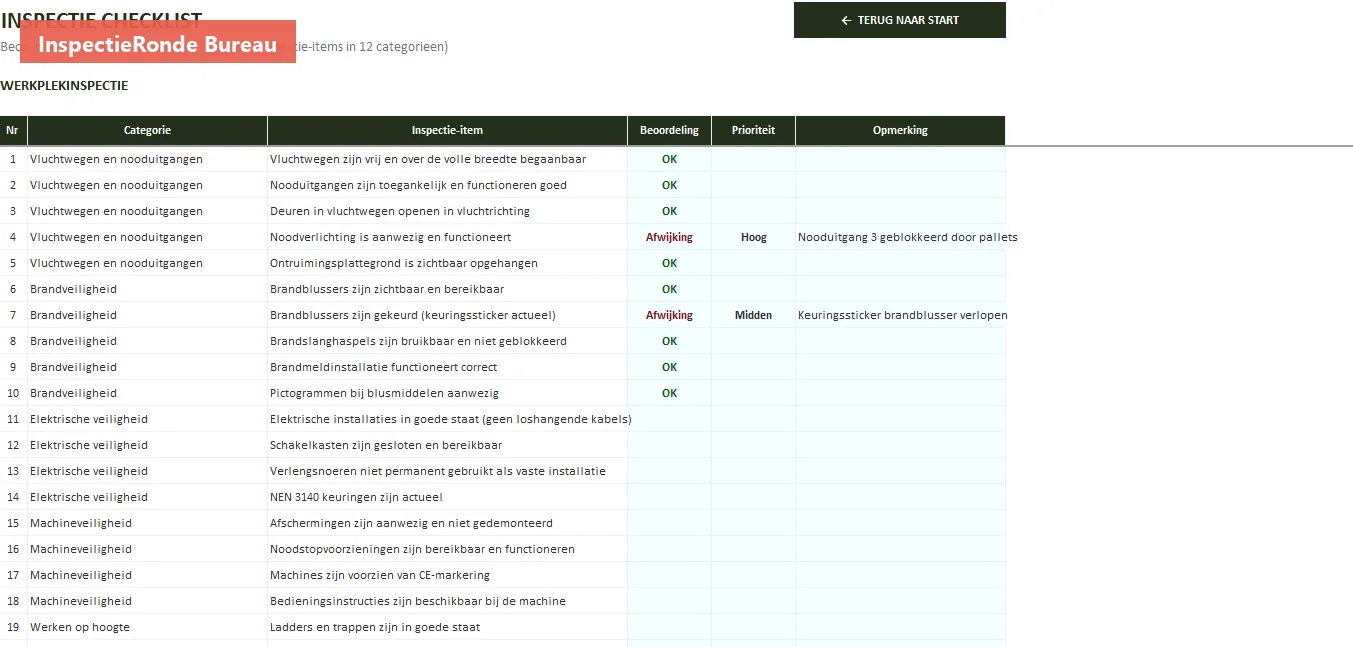Click OK rating for Pictogrammen row
The height and width of the screenshot is (647, 1353).
tap(669, 393)
